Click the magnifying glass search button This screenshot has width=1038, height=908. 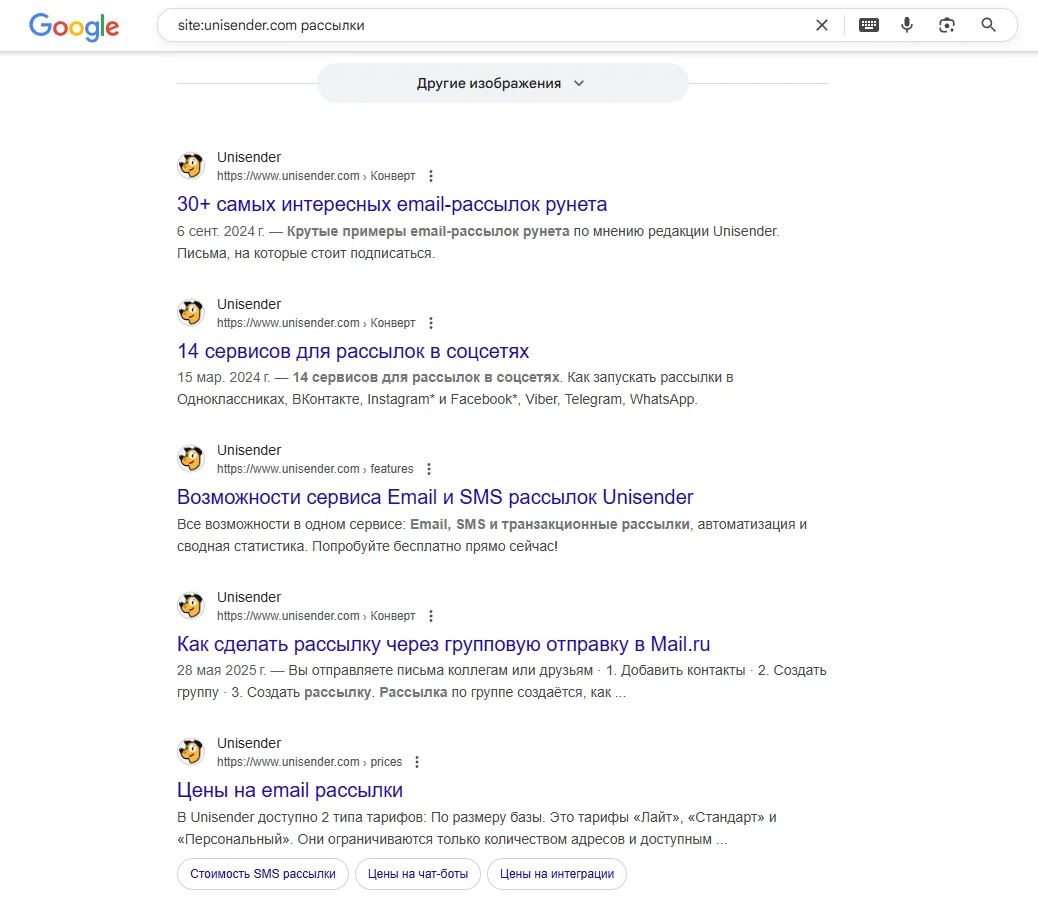point(989,26)
